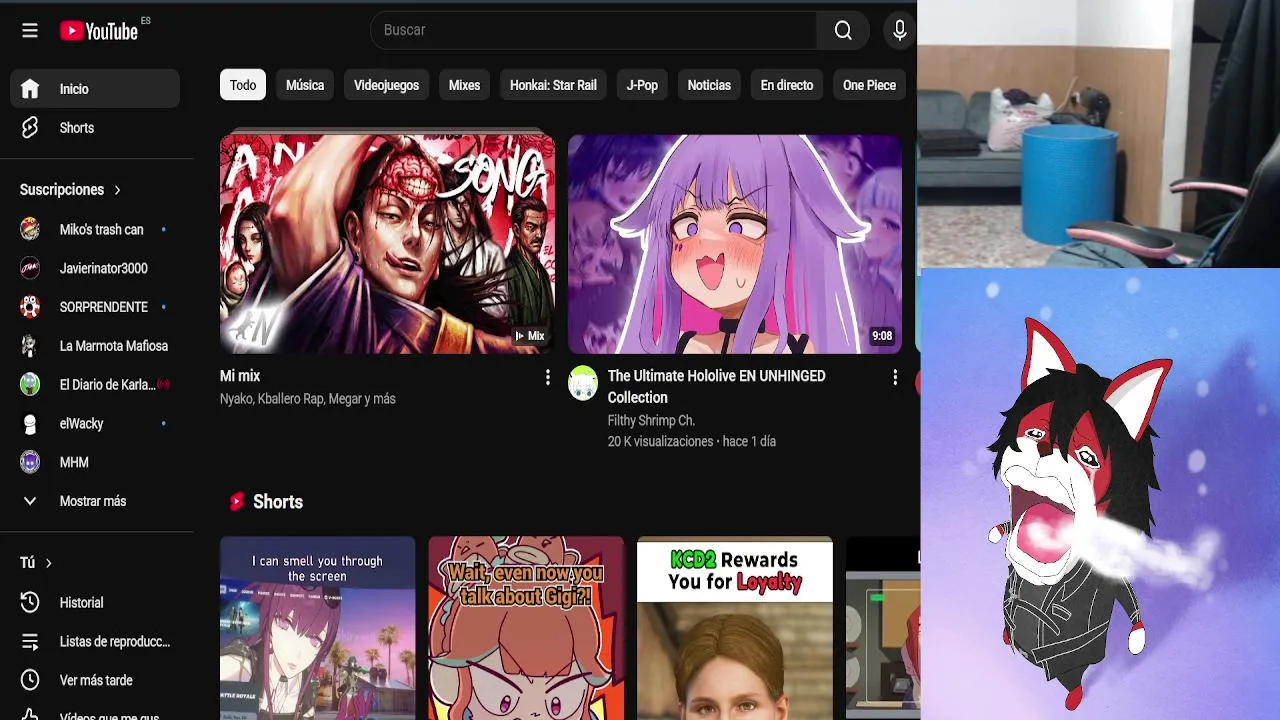The height and width of the screenshot is (720, 1280).
Task: Open options menu for Hololive EN video
Action: pos(895,377)
